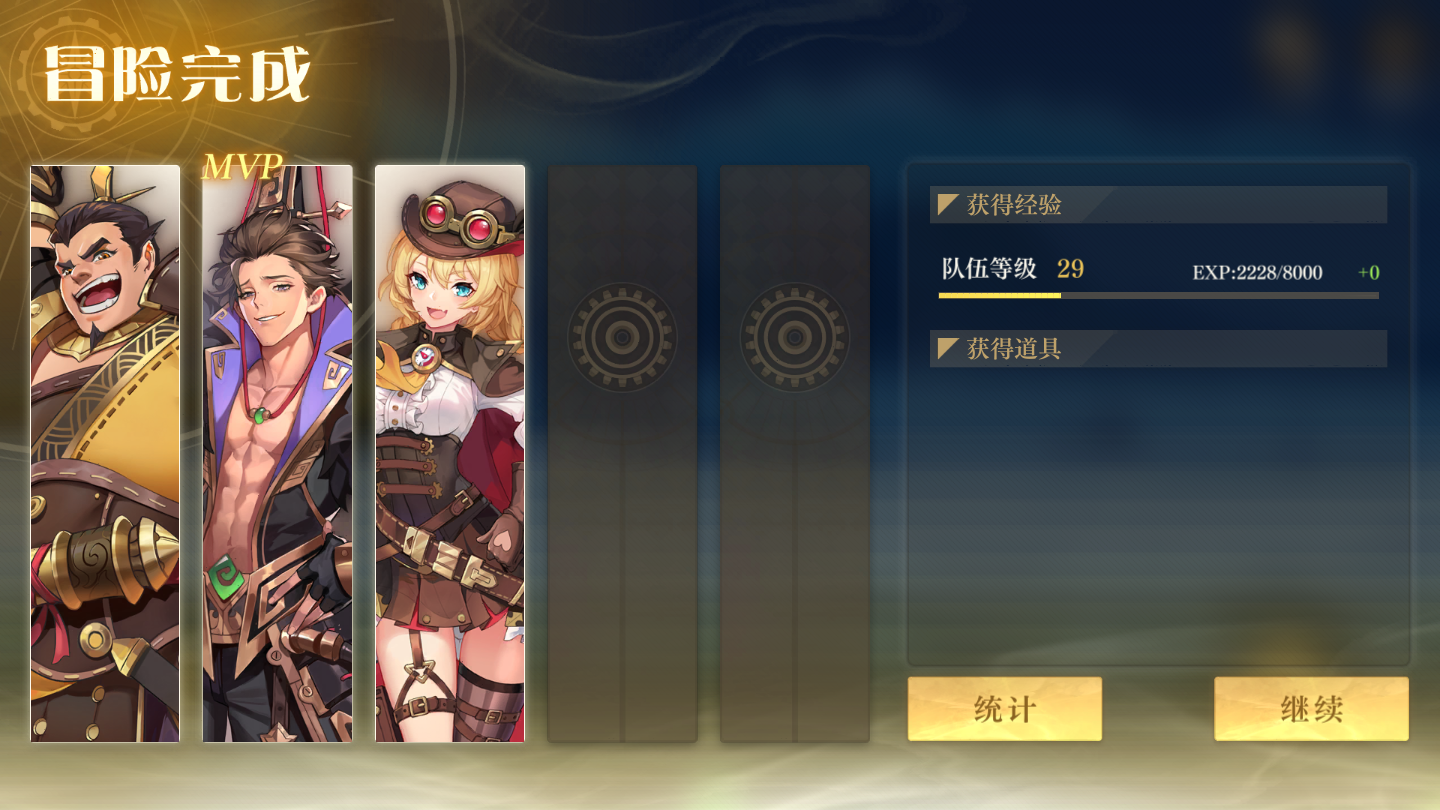The image size is (1440, 810).
Task: Select the blonde steampunk girl card
Action: [450, 454]
